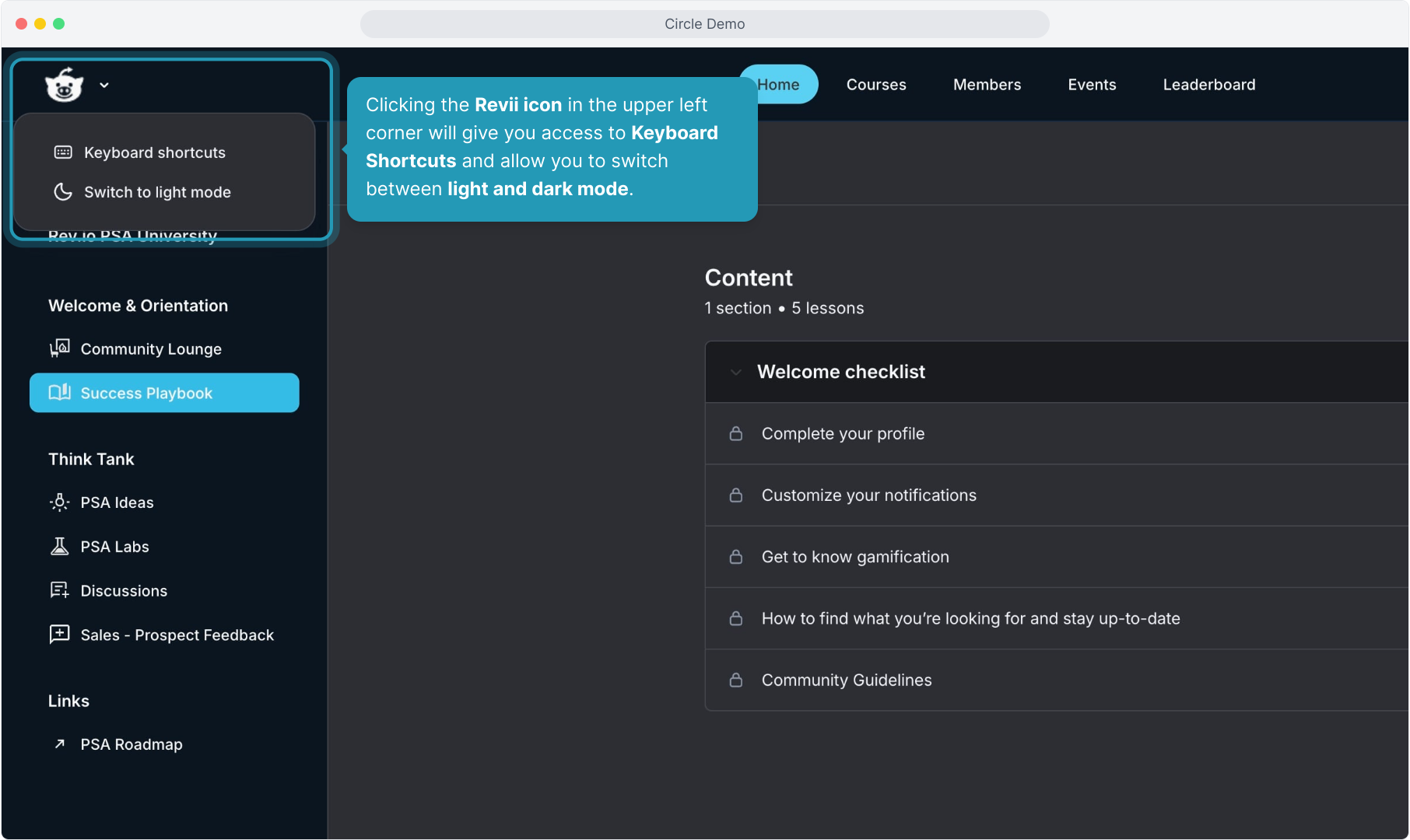Open PSA Ideas lightbulb space
This screenshot has width=1410, height=840.
click(117, 502)
